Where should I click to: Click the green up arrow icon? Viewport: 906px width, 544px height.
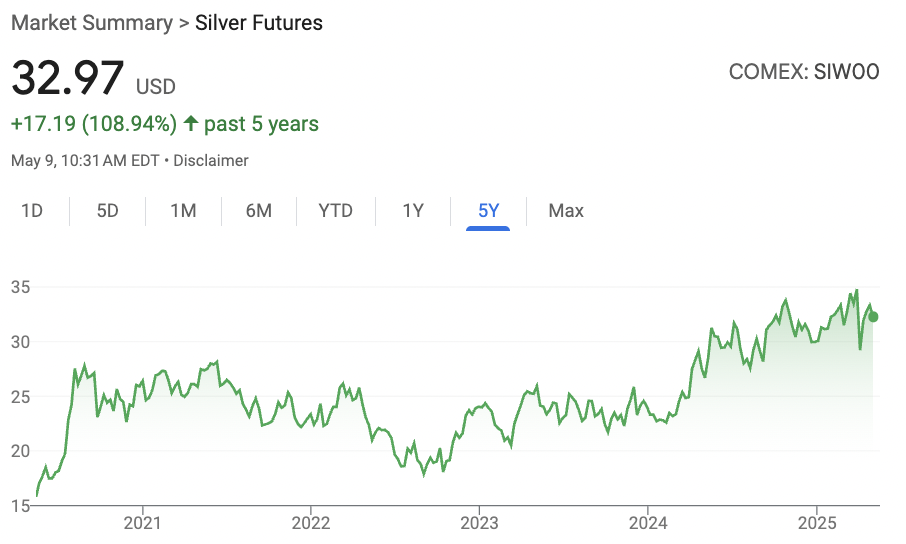(191, 123)
